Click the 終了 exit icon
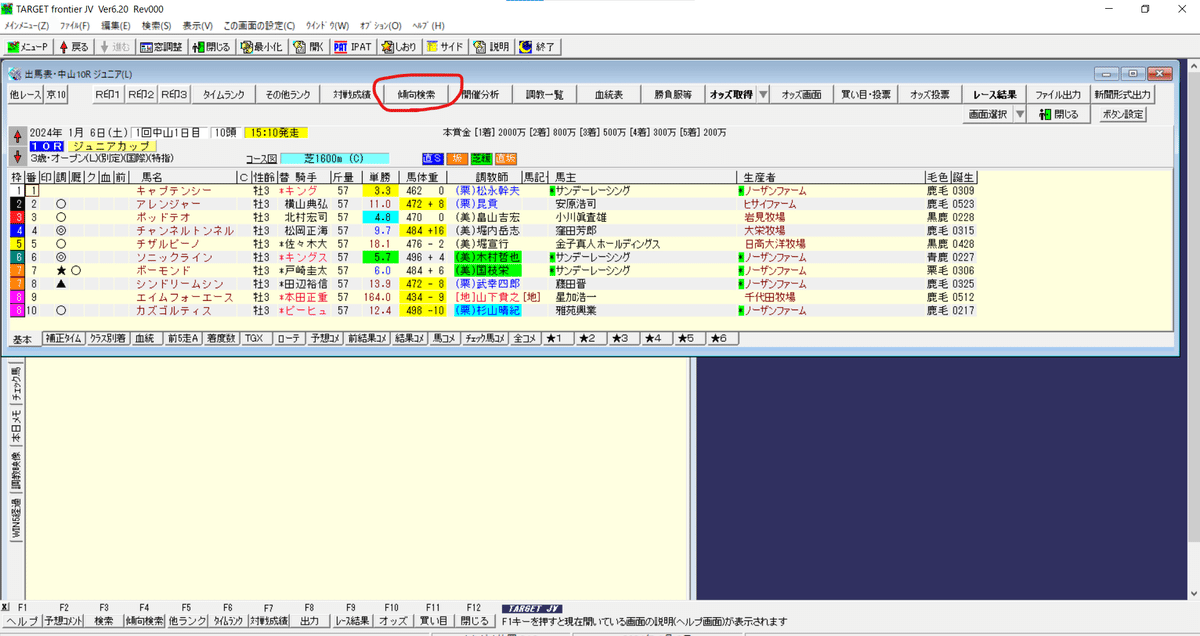1200x636 pixels. pos(538,47)
